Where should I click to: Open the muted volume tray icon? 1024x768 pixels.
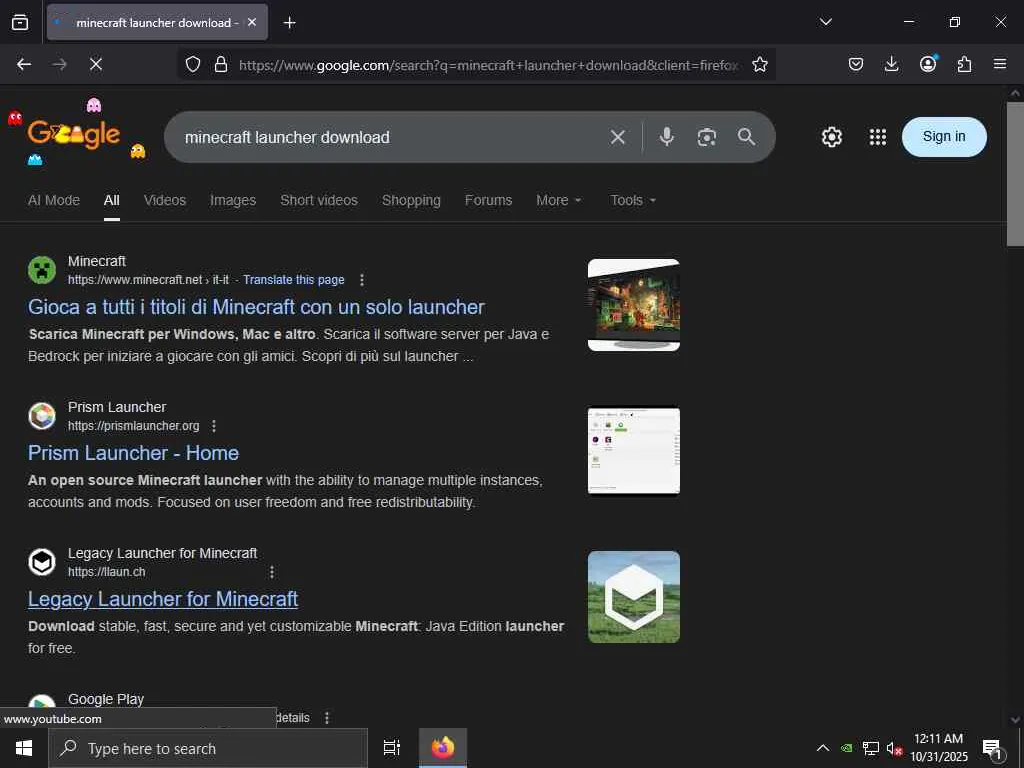pyautogui.click(x=894, y=748)
